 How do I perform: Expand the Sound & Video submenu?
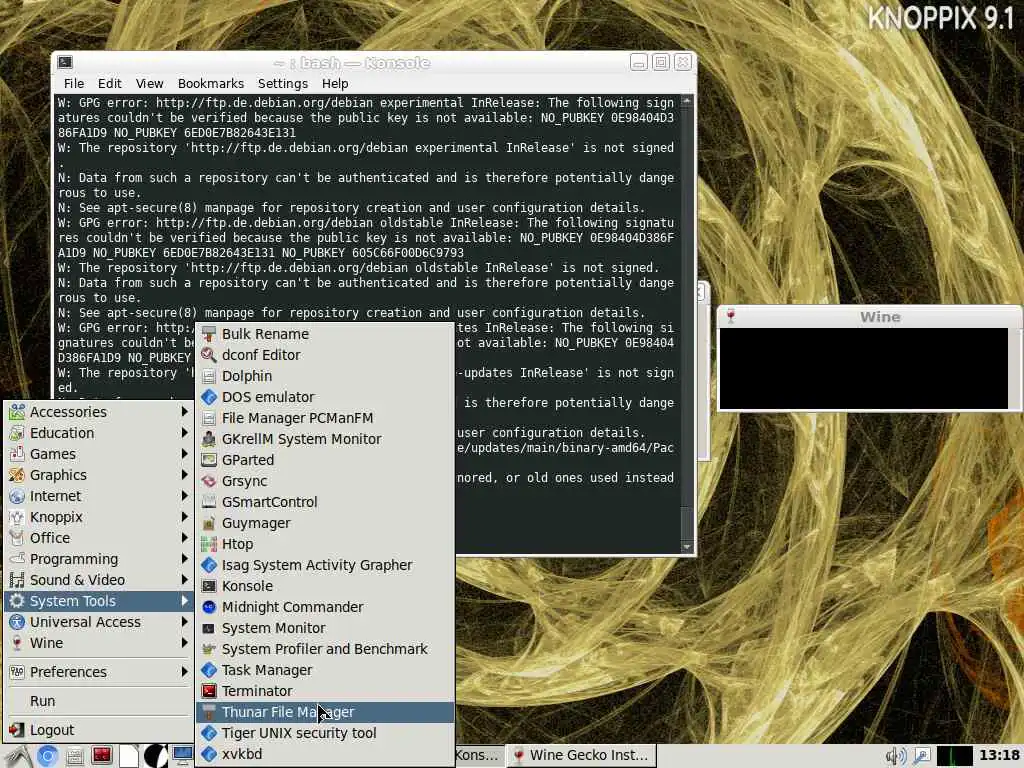point(99,579)
